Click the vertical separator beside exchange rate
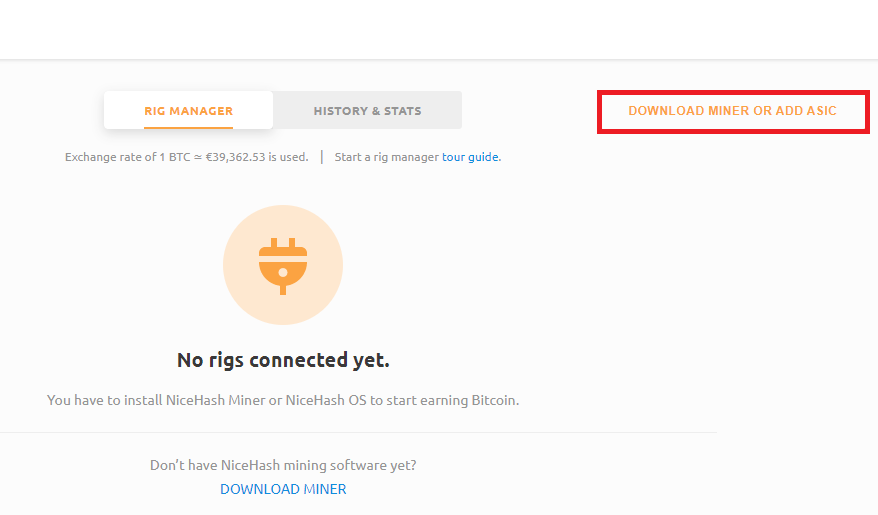This screenshot has height=515, width=878. pyautogui.click(x=321, y=157)
